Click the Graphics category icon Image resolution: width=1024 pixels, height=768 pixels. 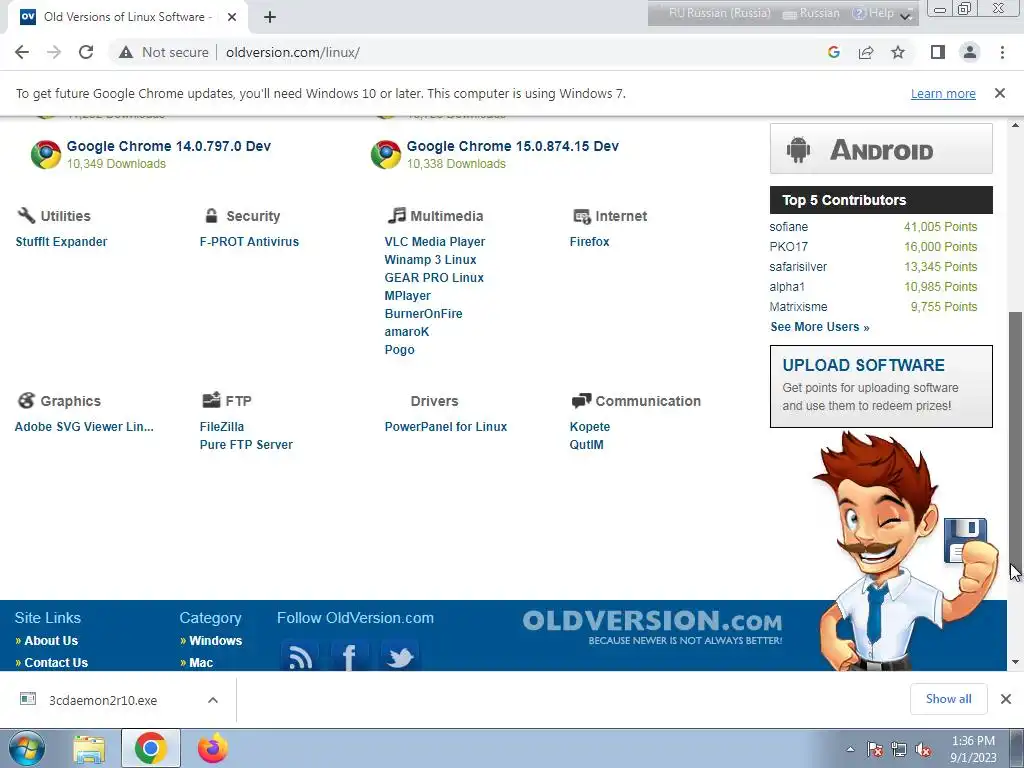coord(26,400)
